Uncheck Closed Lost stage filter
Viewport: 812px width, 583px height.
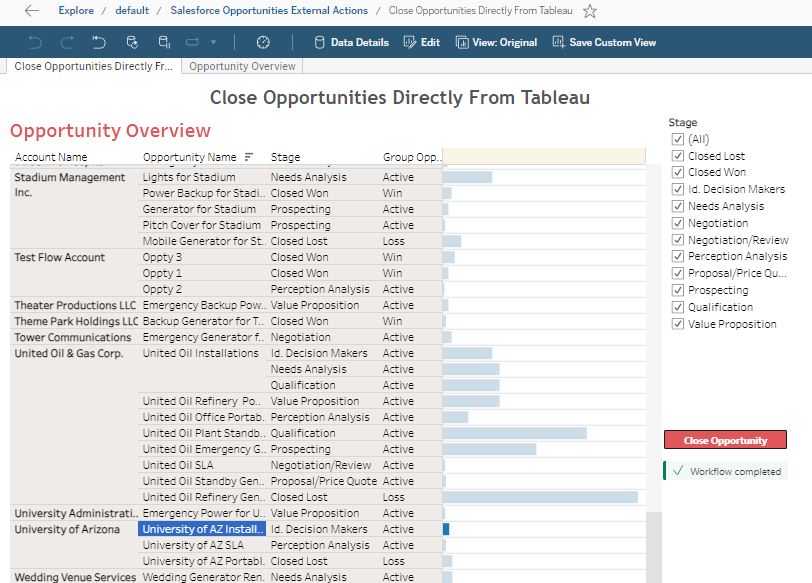[677, 156]
